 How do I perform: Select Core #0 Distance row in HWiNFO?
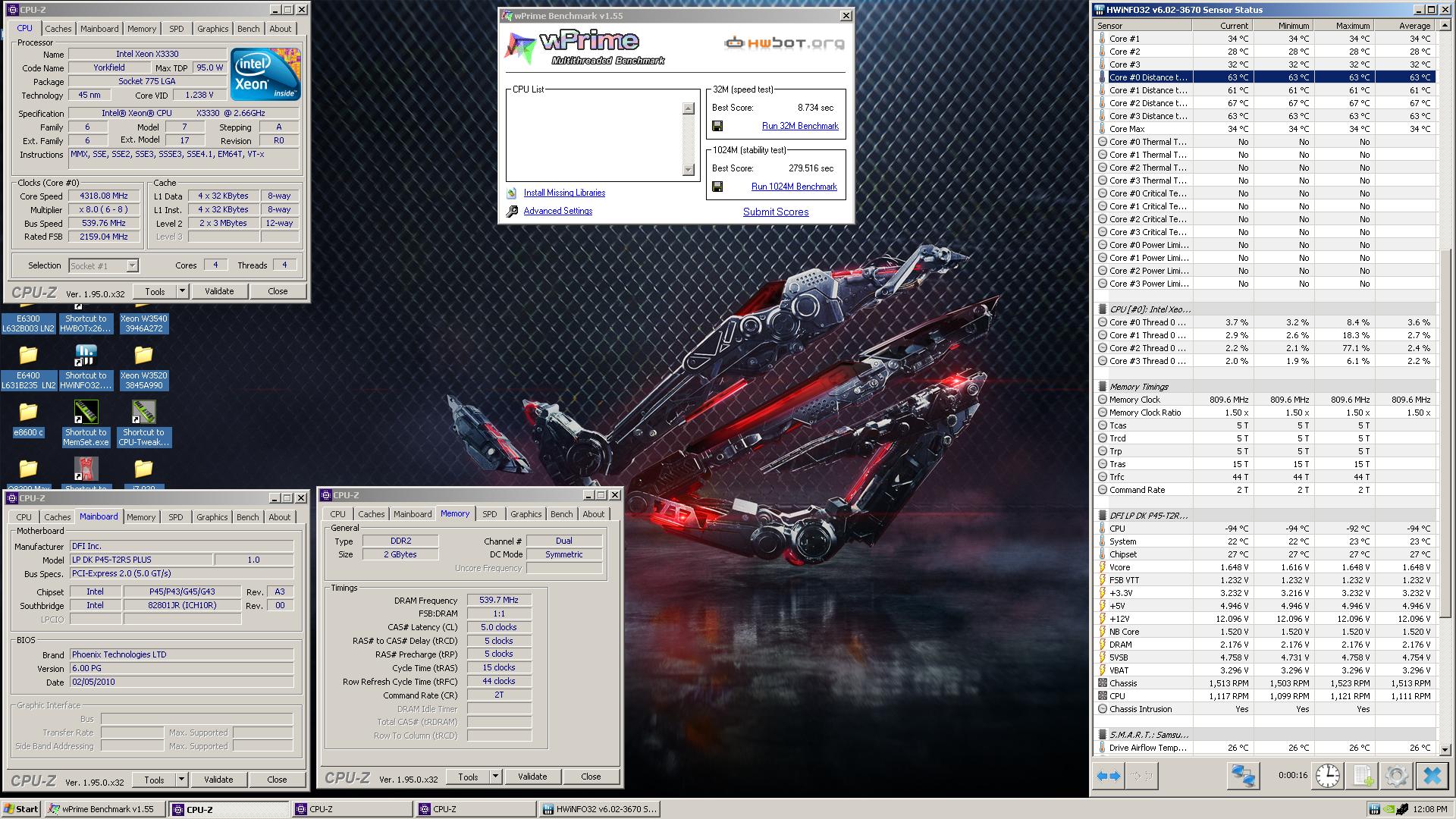(1266, 77)
